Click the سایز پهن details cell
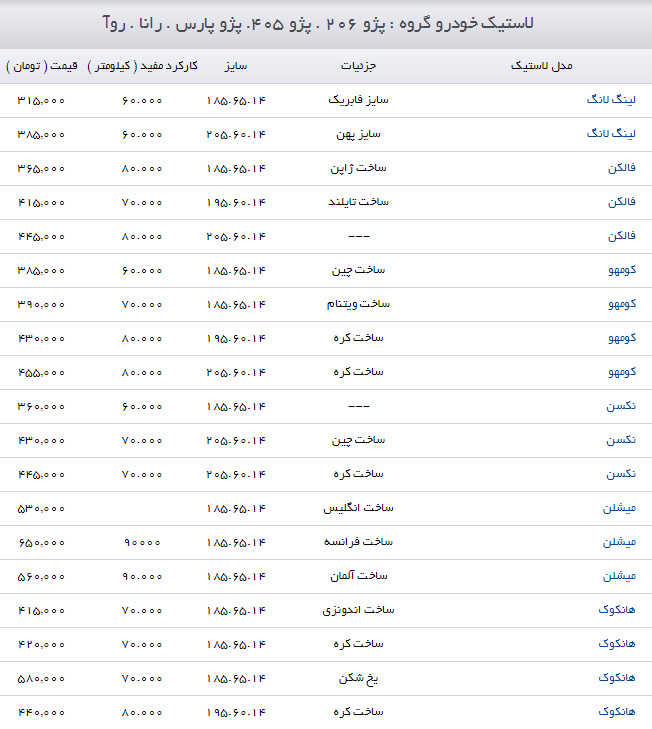Viewport: 652px width, 729px height. (359, 134)
